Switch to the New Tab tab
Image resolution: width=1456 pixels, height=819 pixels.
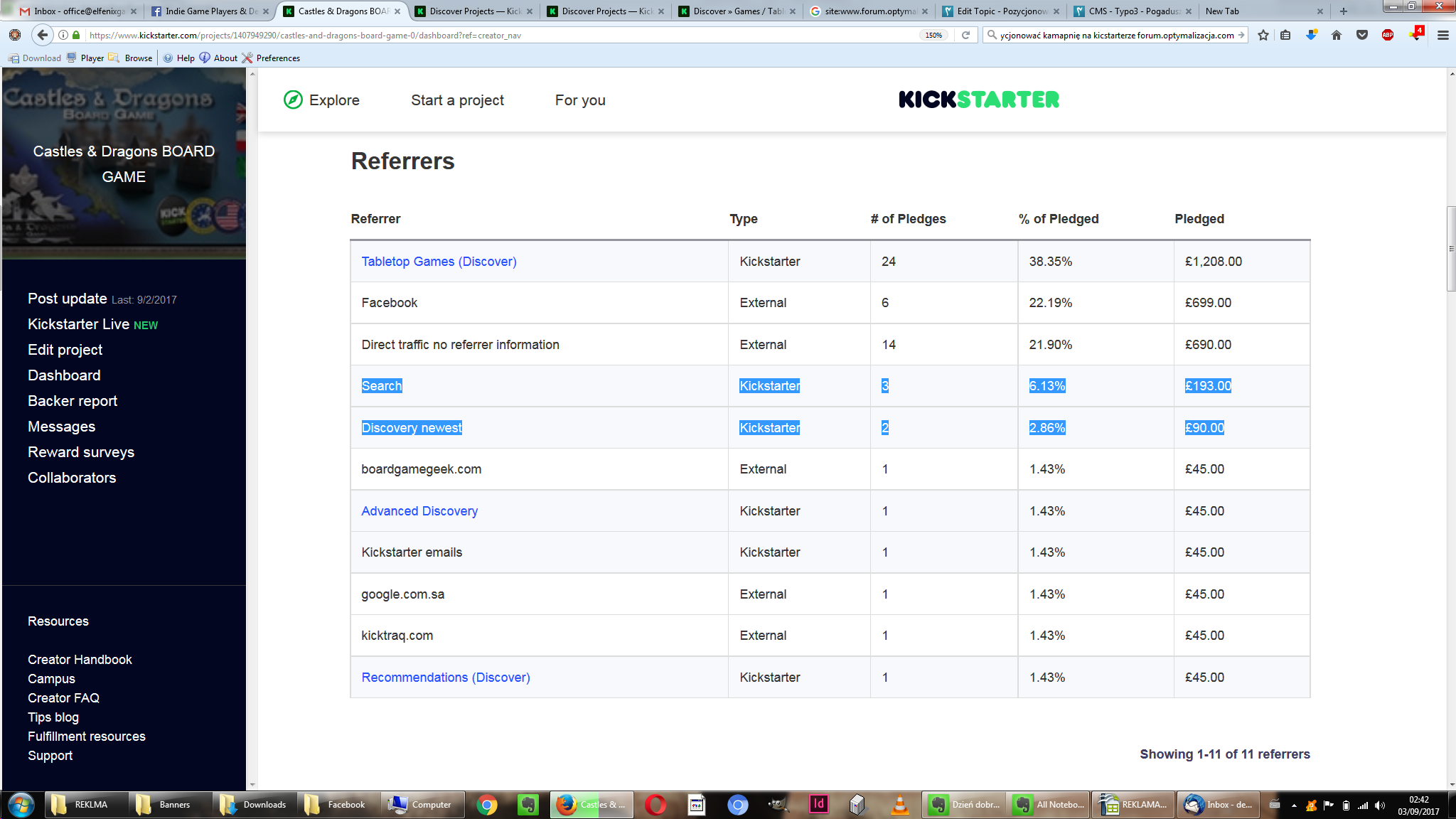(1265, 11)
